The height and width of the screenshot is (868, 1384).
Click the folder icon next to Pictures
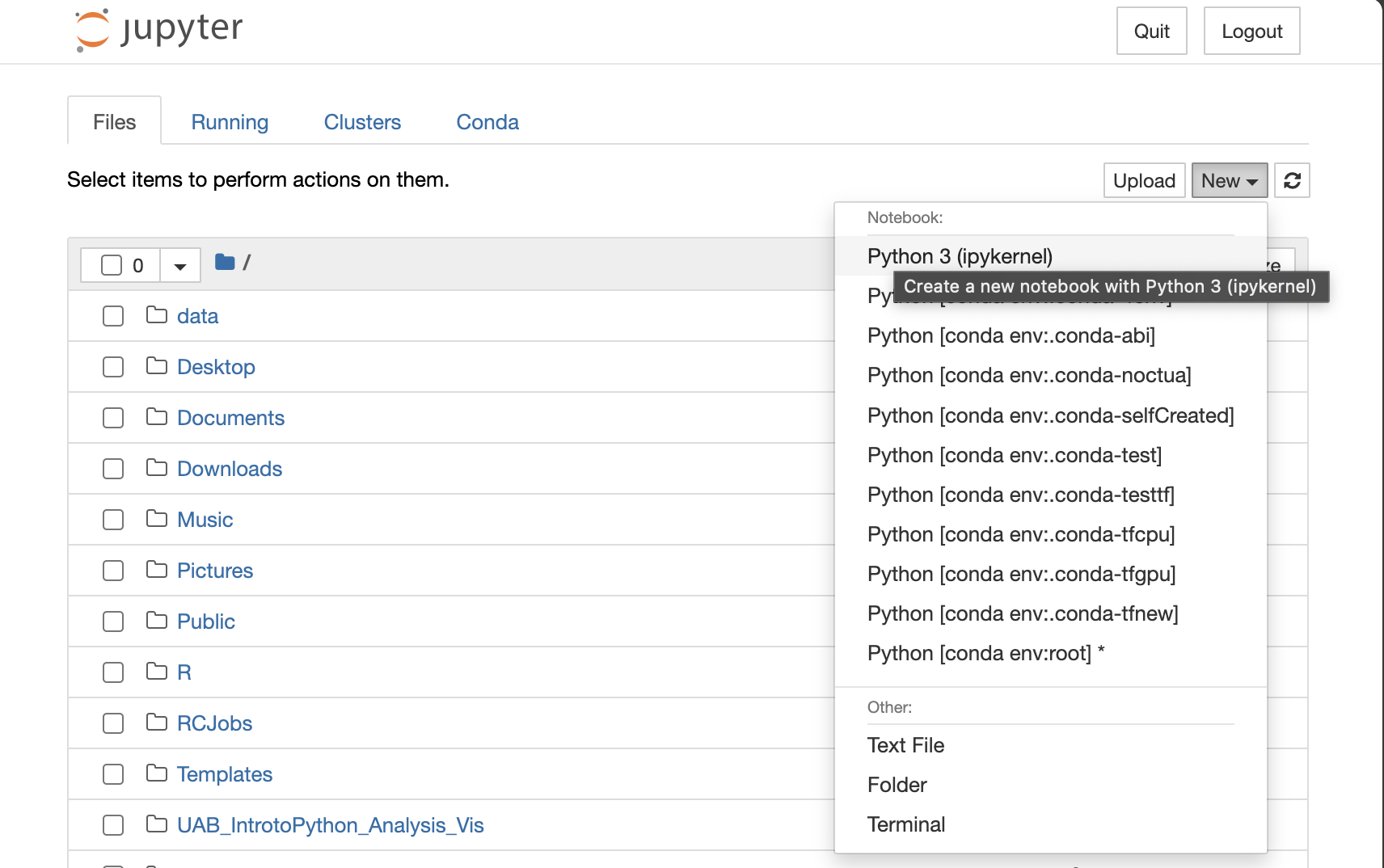[x=157, y=570]
